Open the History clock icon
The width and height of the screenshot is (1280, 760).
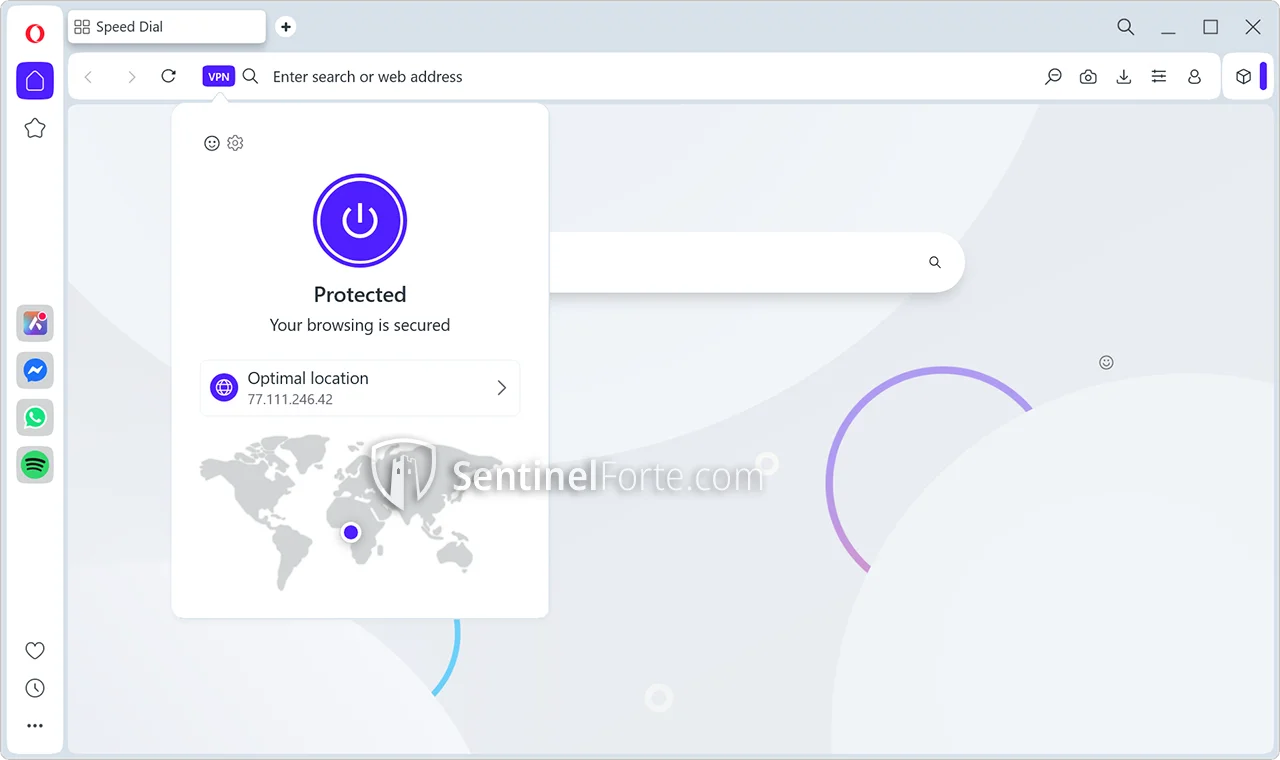(x=35, y=688)
